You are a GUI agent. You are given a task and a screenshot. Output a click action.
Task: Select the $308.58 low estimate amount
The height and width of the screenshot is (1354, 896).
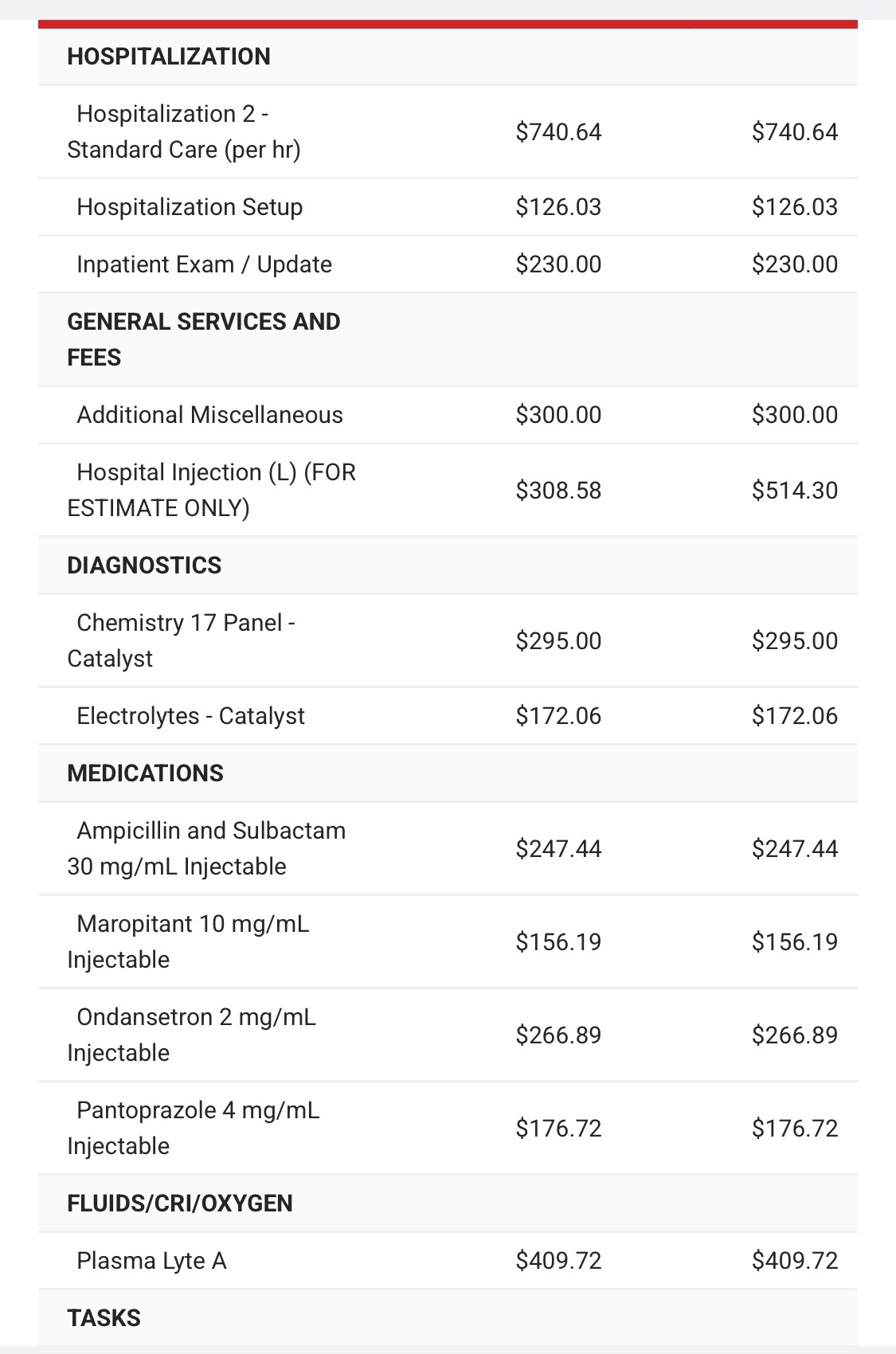point(558,491)
